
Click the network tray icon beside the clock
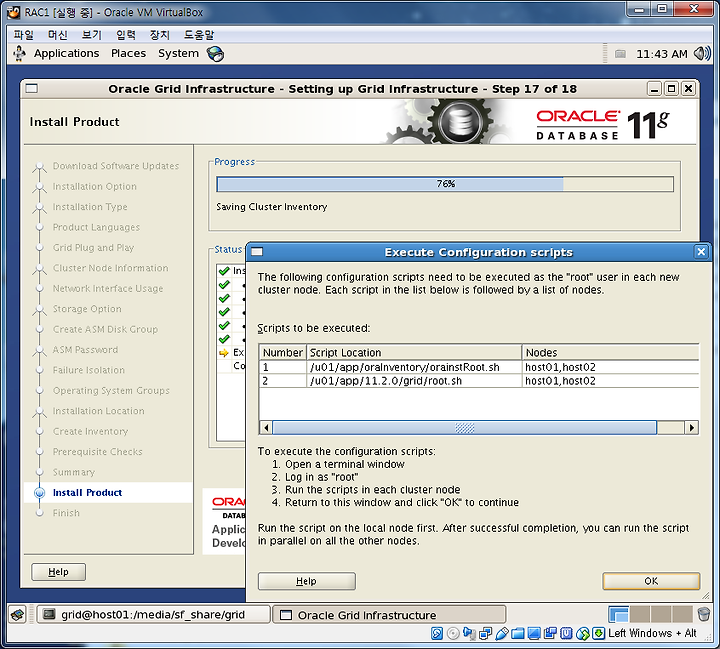620,54
